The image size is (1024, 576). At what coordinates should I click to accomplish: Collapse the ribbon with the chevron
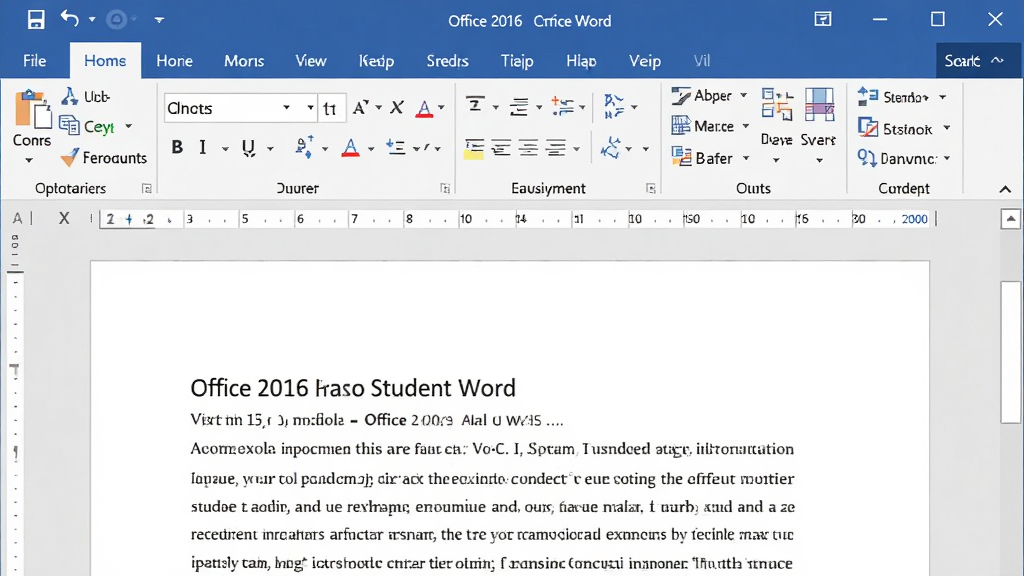1005,189
